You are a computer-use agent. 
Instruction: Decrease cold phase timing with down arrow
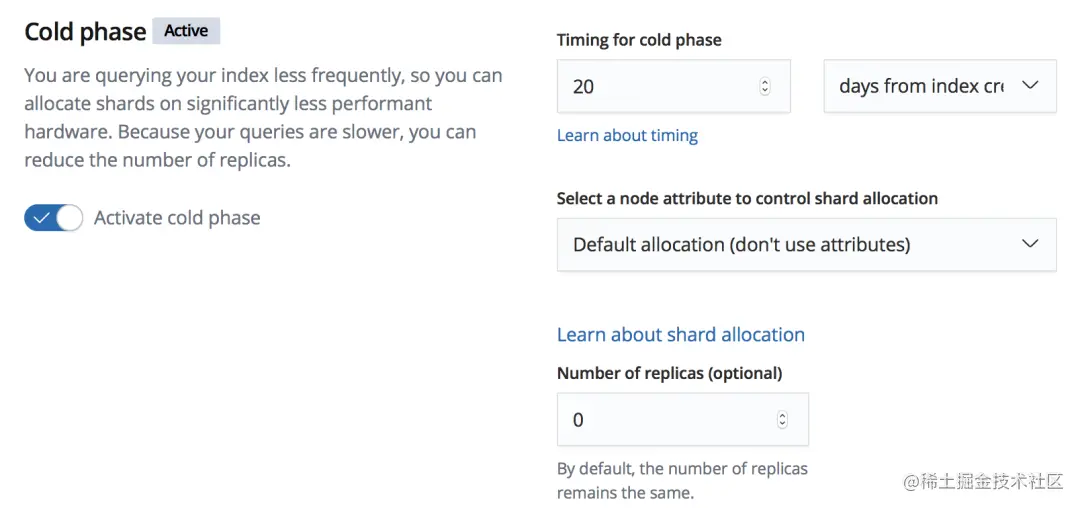[x=765, y=91]
